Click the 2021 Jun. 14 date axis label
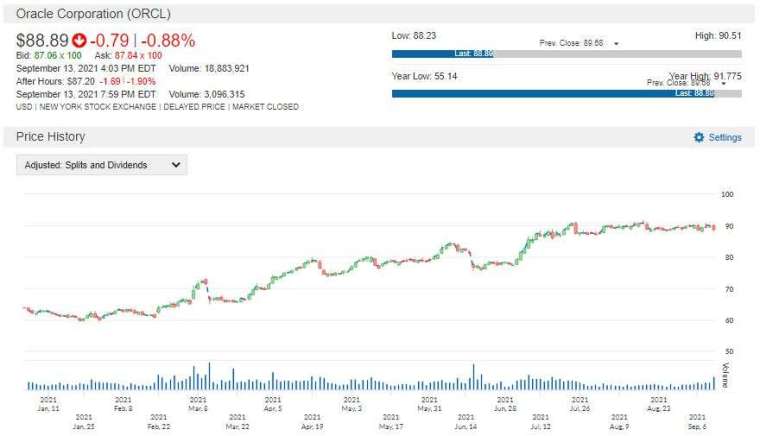This screenshot has height=436, width=760. tap(466, 421)
